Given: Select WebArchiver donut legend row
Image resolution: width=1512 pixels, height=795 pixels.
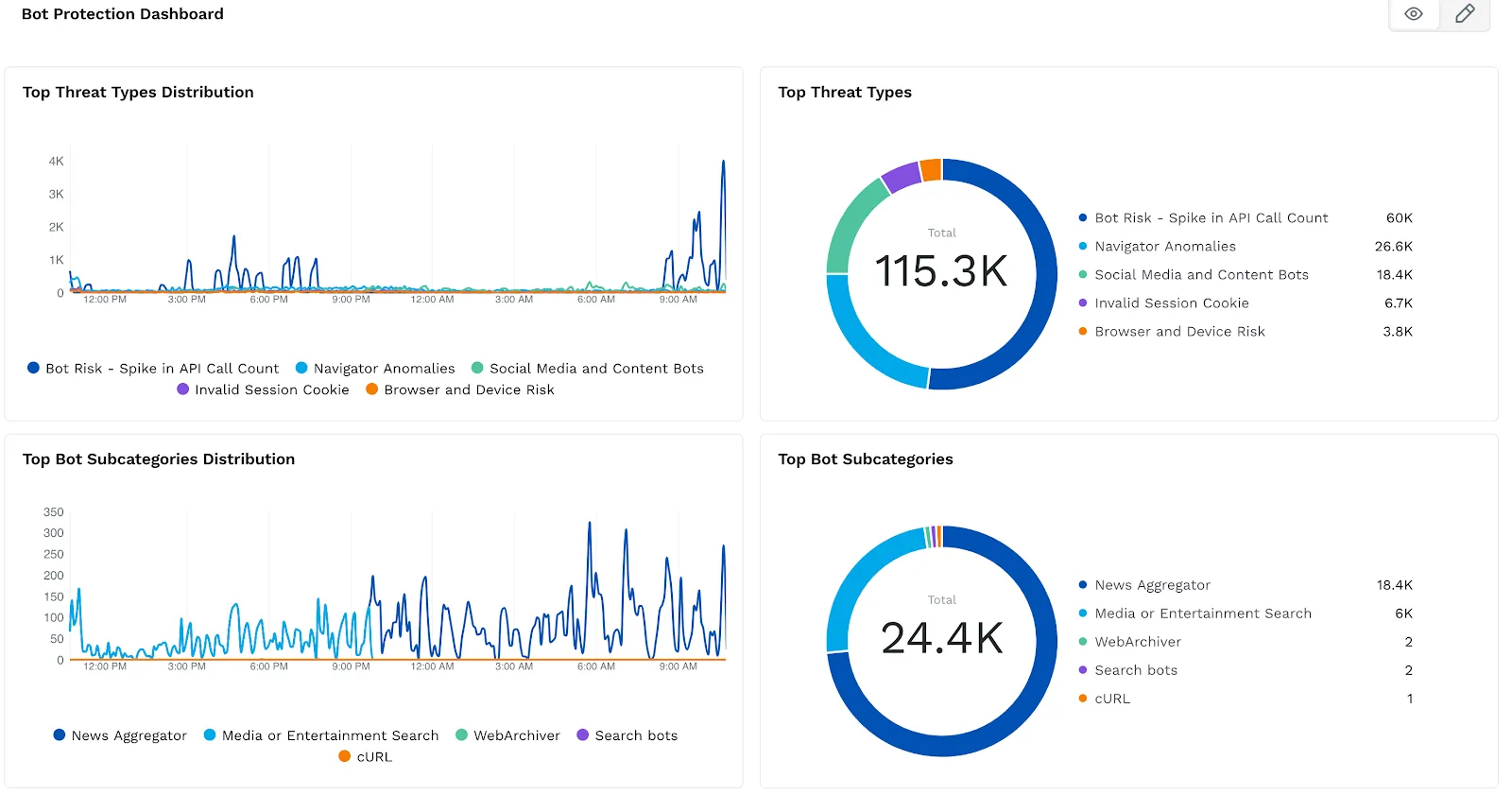Looking at the screenshot, I should (x=1246, y=642).
